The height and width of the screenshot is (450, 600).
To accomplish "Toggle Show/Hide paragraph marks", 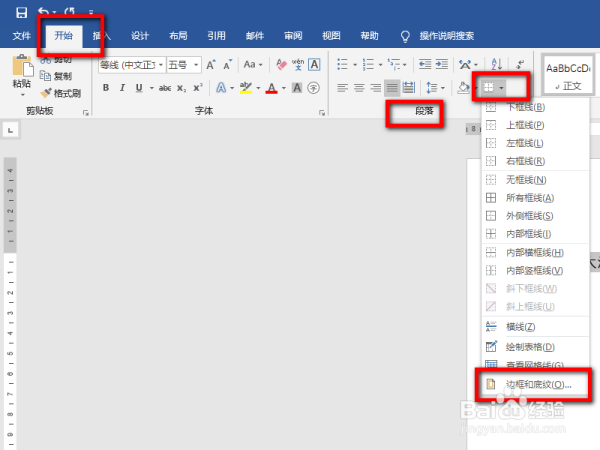I will tap(520, 64).
